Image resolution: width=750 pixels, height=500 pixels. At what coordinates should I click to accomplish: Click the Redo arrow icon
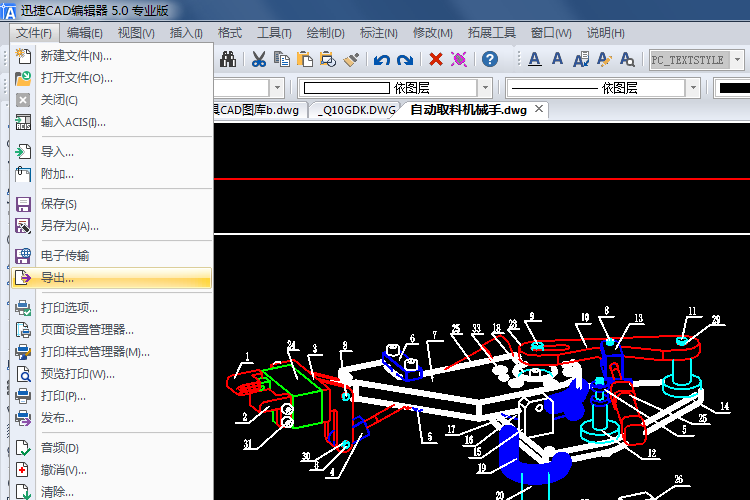(x=405, y=59)
